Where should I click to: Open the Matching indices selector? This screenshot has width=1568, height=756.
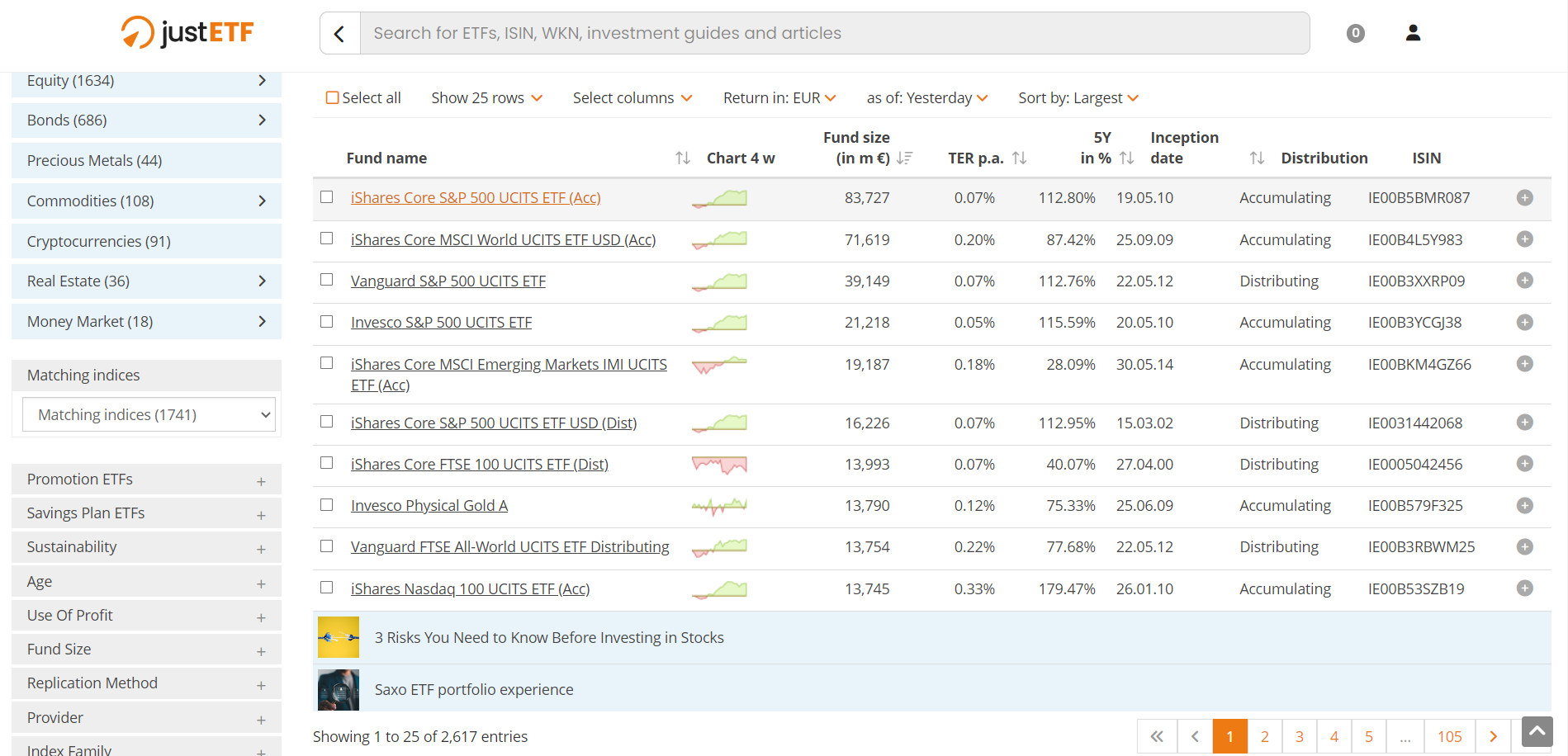coord(148,414)
